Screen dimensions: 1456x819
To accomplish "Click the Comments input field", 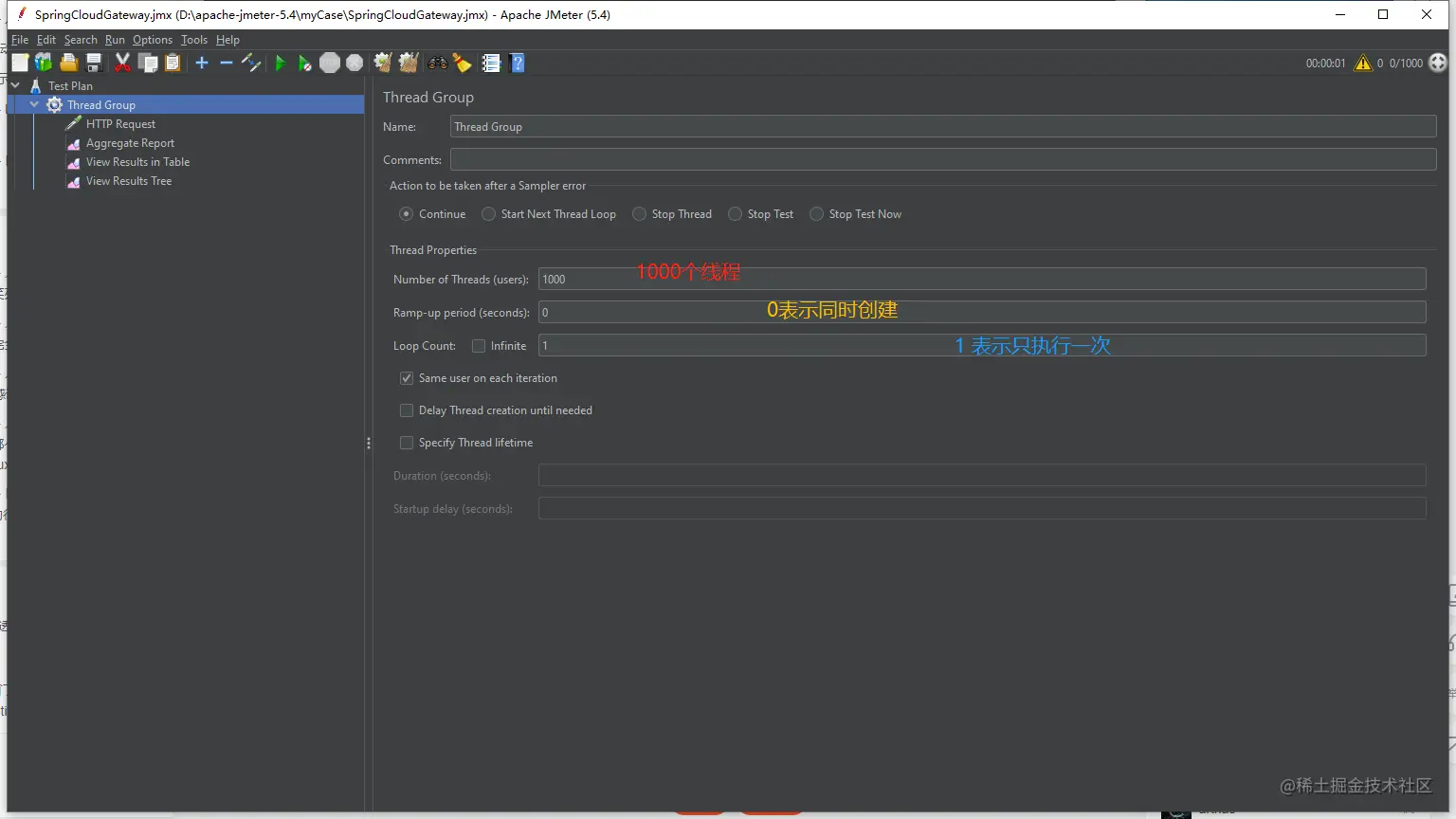I will [943, 159].
